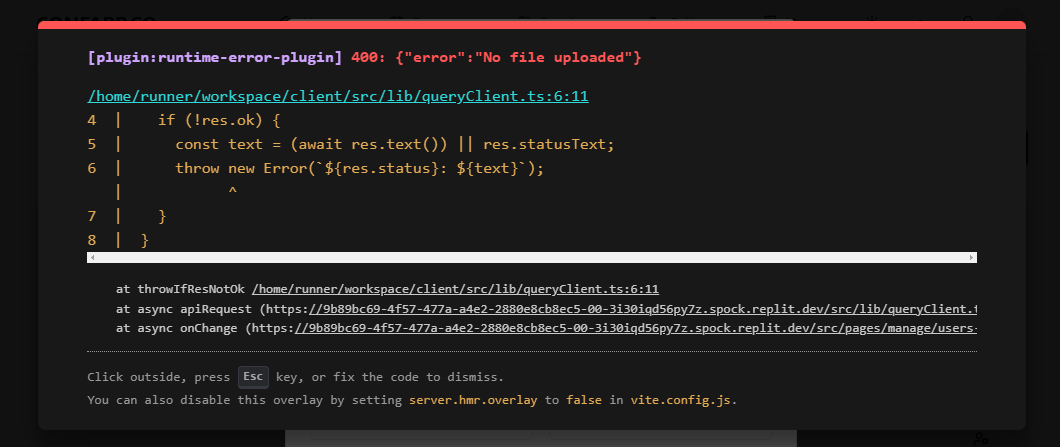Screen dimensions: 1060x447
Task: Click the left arrow of the code scrollbar
Action: click(92, 258)
